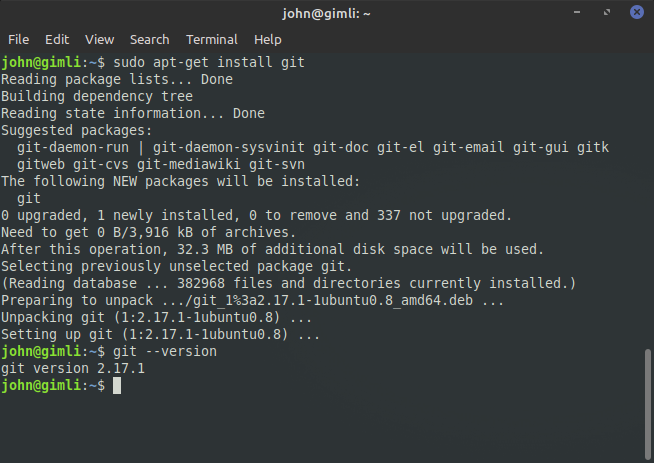Viewport: 654px width, 463px height.
Task: Click the 'git --version' command text
Action: tap(165, 352)
